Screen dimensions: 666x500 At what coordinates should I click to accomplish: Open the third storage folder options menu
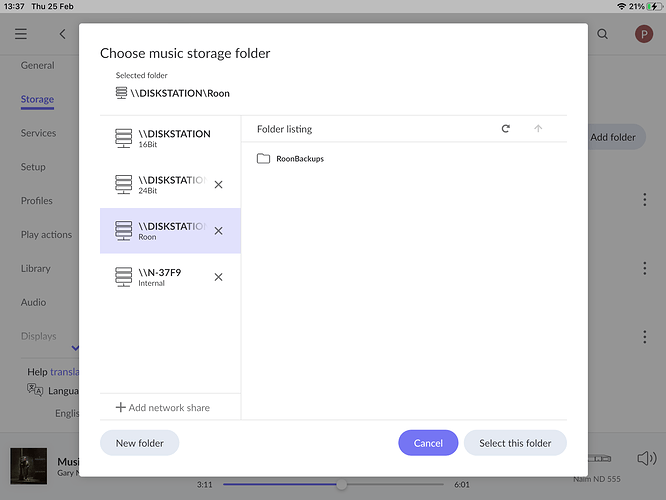click(645, 337)
